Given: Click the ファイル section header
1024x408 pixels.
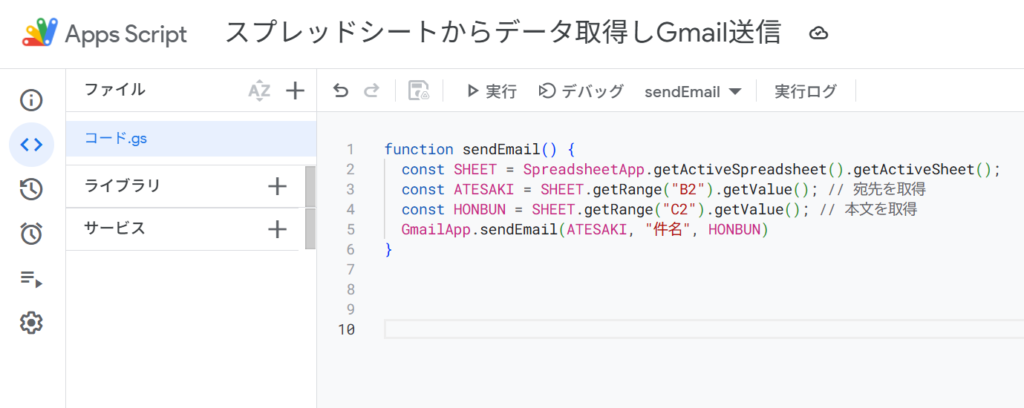Looking at the screenshot, I should pos(115,89).
